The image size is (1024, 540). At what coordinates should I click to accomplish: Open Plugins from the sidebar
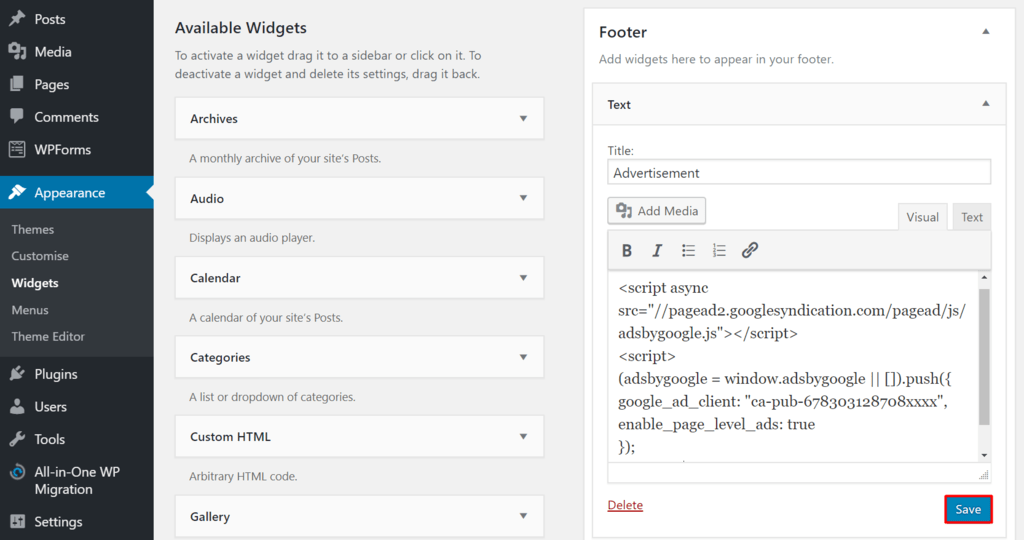(x=55, y=374)
